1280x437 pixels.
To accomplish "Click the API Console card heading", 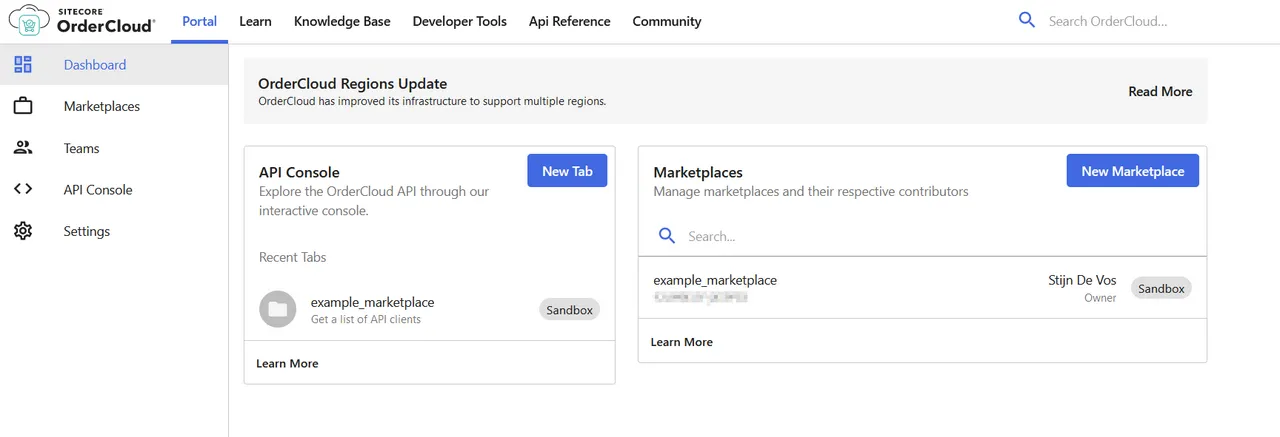I will [x=299, y=172].
